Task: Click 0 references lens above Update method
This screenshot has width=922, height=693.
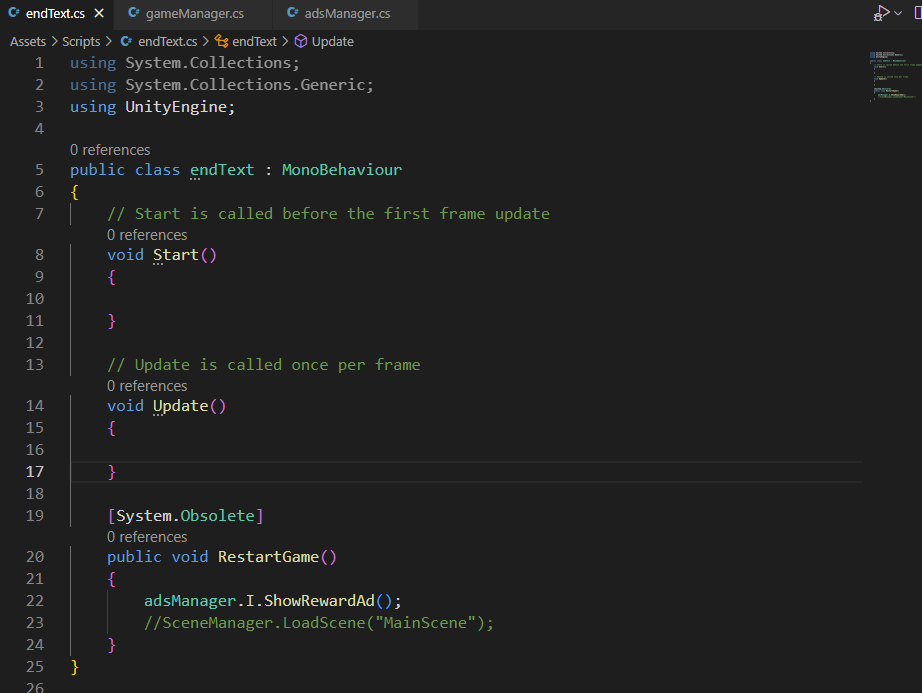Action: tap(147, 386)
